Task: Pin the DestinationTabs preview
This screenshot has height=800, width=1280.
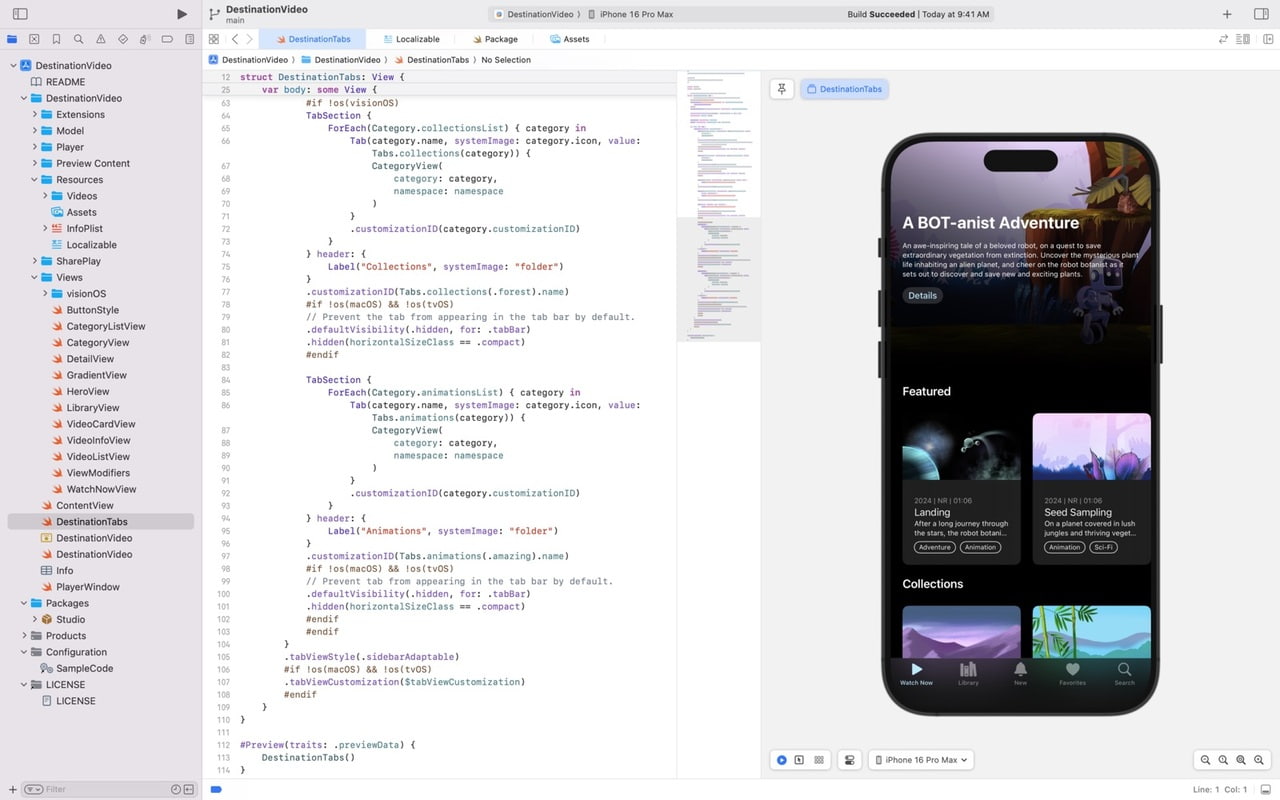Action: (x=781, y=89)
